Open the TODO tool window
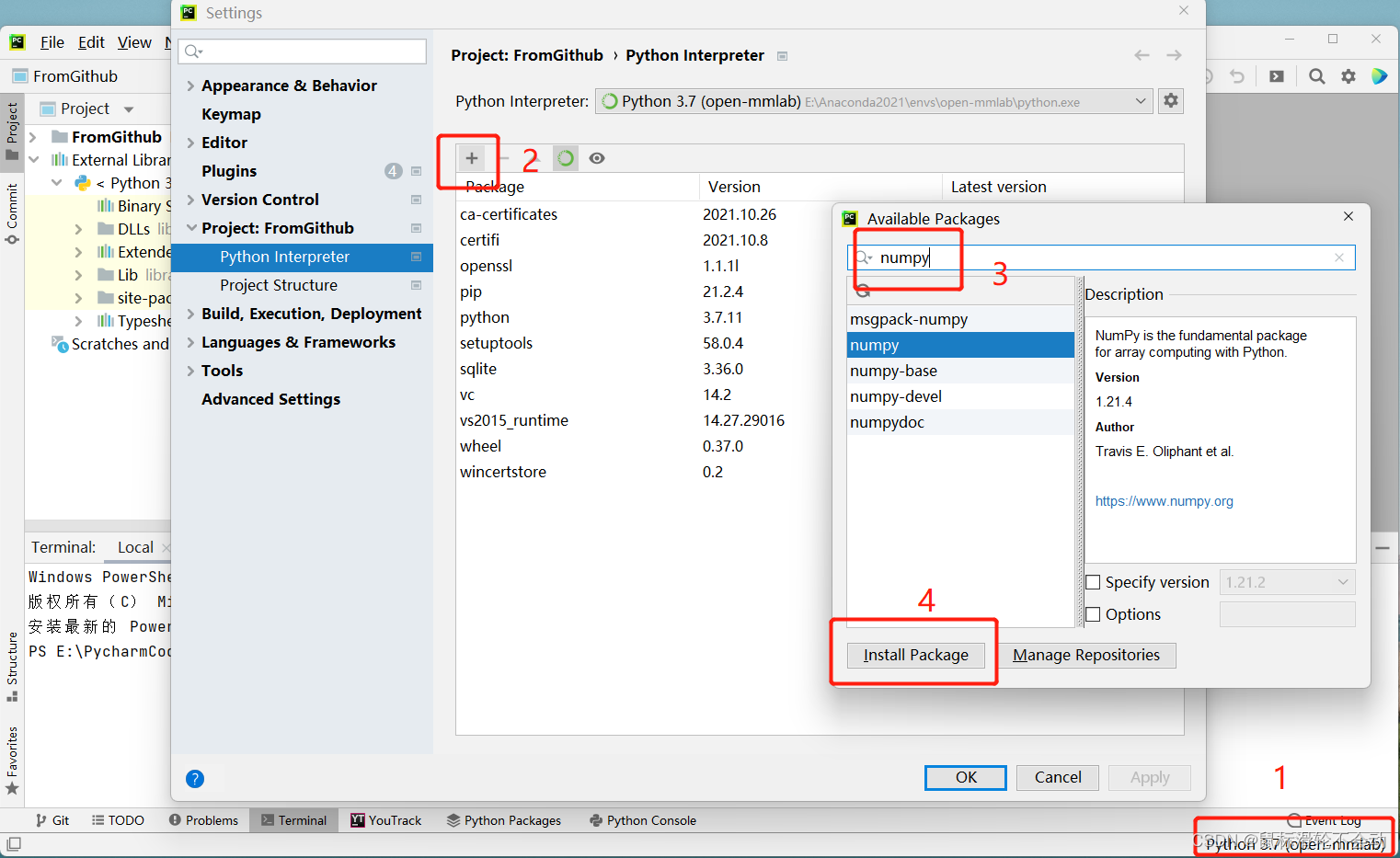 point(119,820)
